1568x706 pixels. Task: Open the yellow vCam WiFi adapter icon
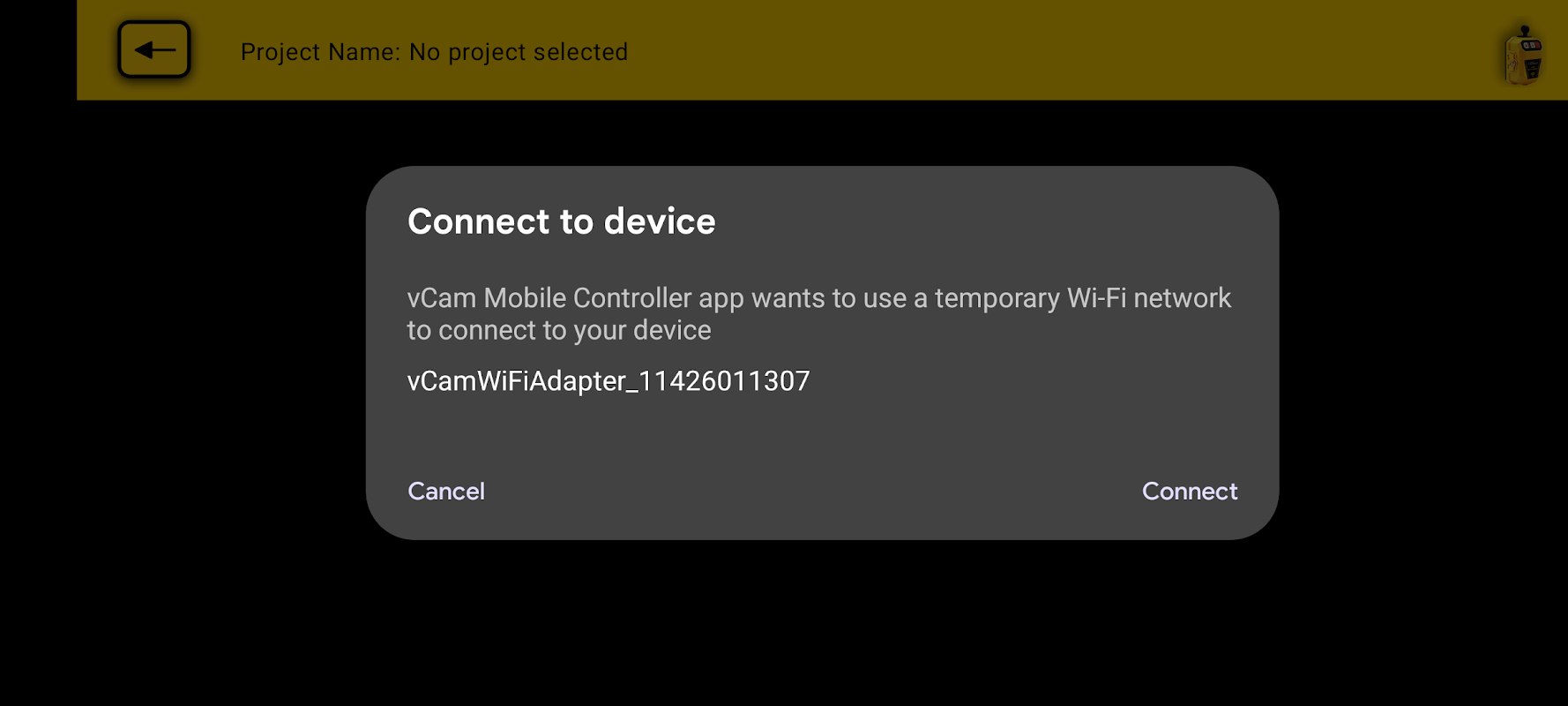1523,56
